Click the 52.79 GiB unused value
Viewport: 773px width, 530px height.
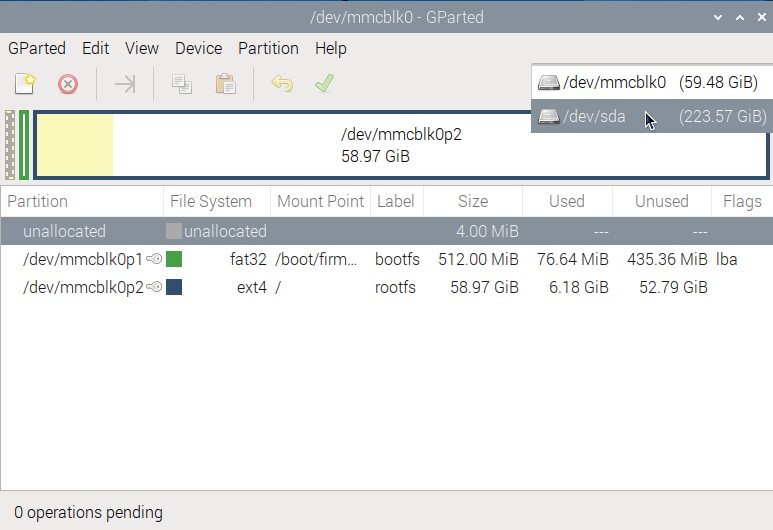point(673,287)
